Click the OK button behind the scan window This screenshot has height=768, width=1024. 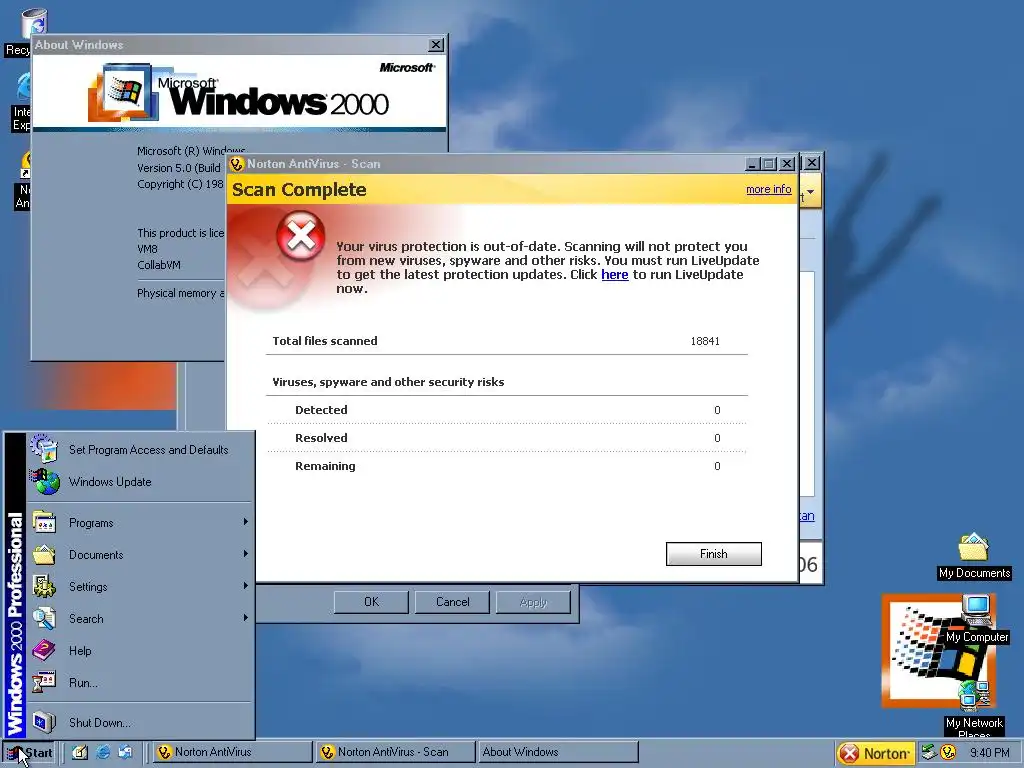click(x=371, y=602)
